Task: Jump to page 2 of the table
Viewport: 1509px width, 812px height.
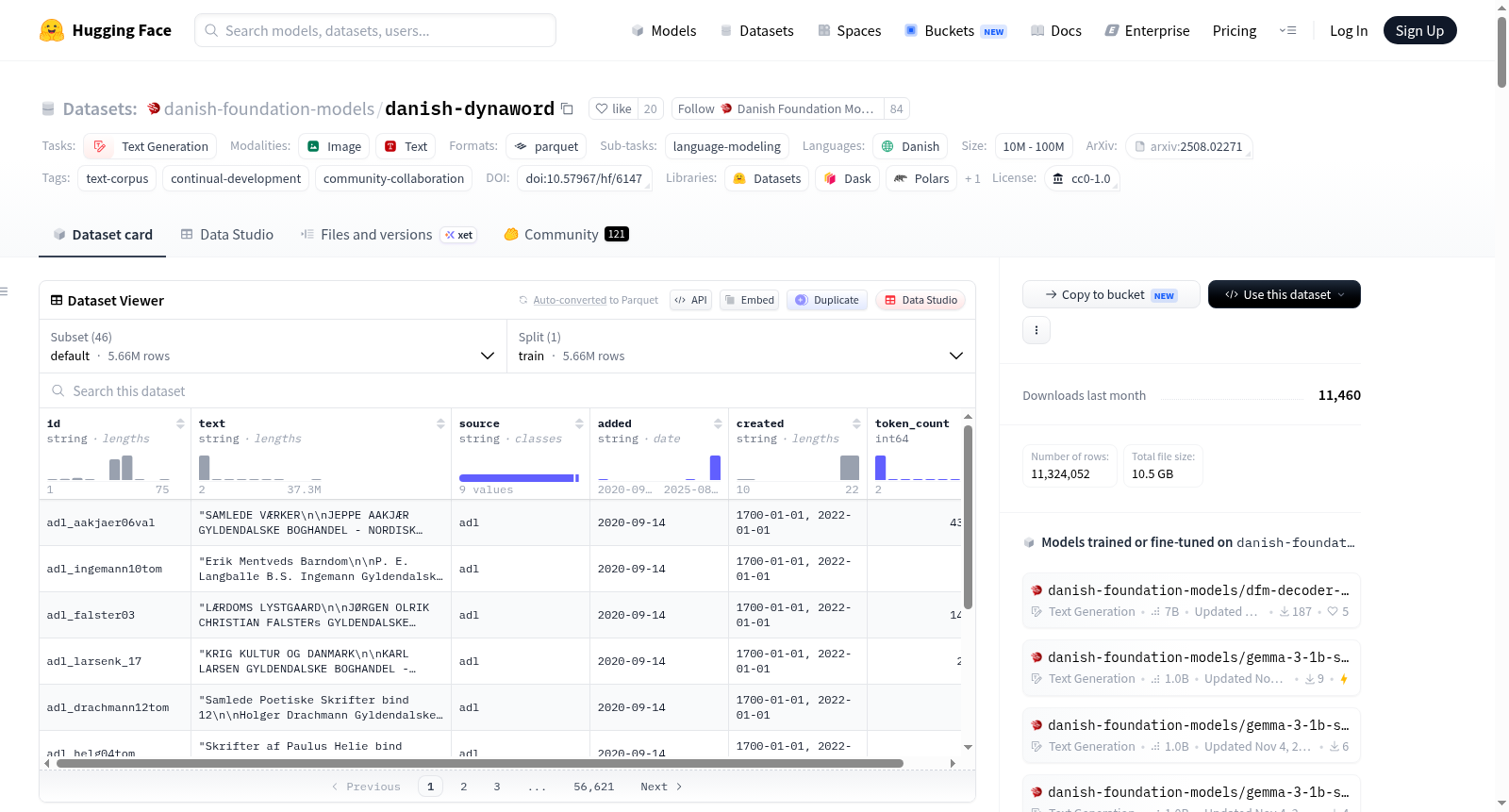Action: (x=464, y=787)
